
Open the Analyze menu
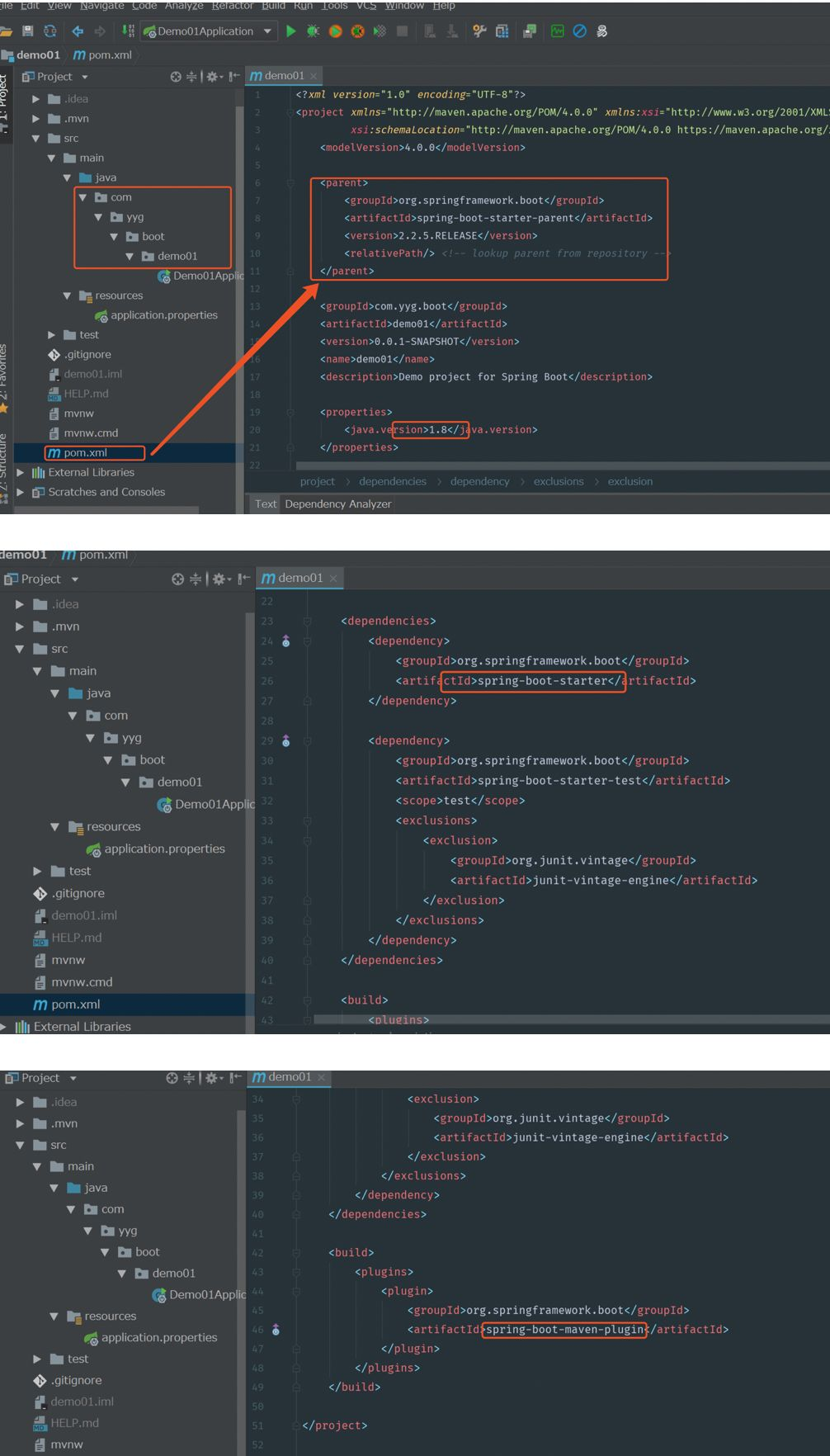pos(184,6)
